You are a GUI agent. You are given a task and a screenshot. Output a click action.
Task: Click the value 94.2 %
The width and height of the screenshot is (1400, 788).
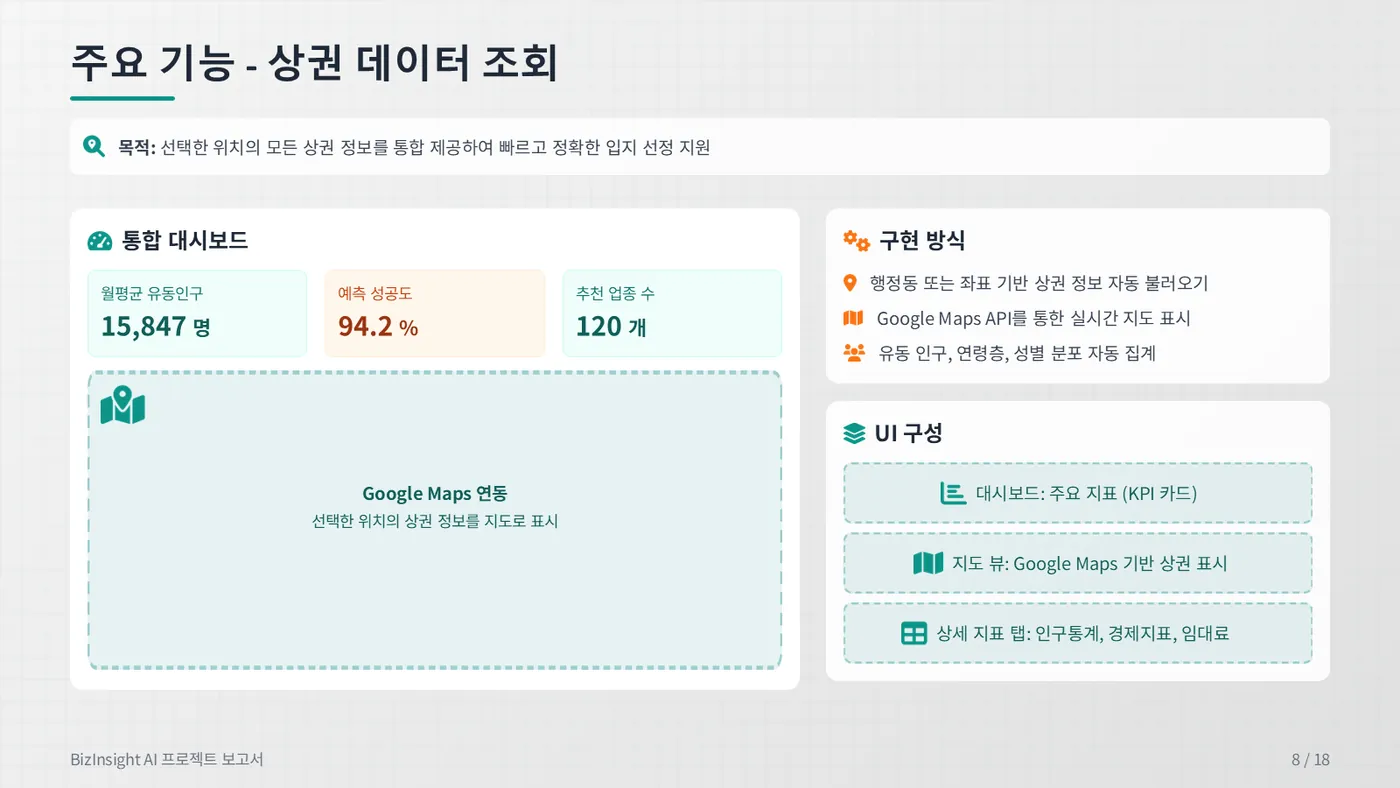378,326
